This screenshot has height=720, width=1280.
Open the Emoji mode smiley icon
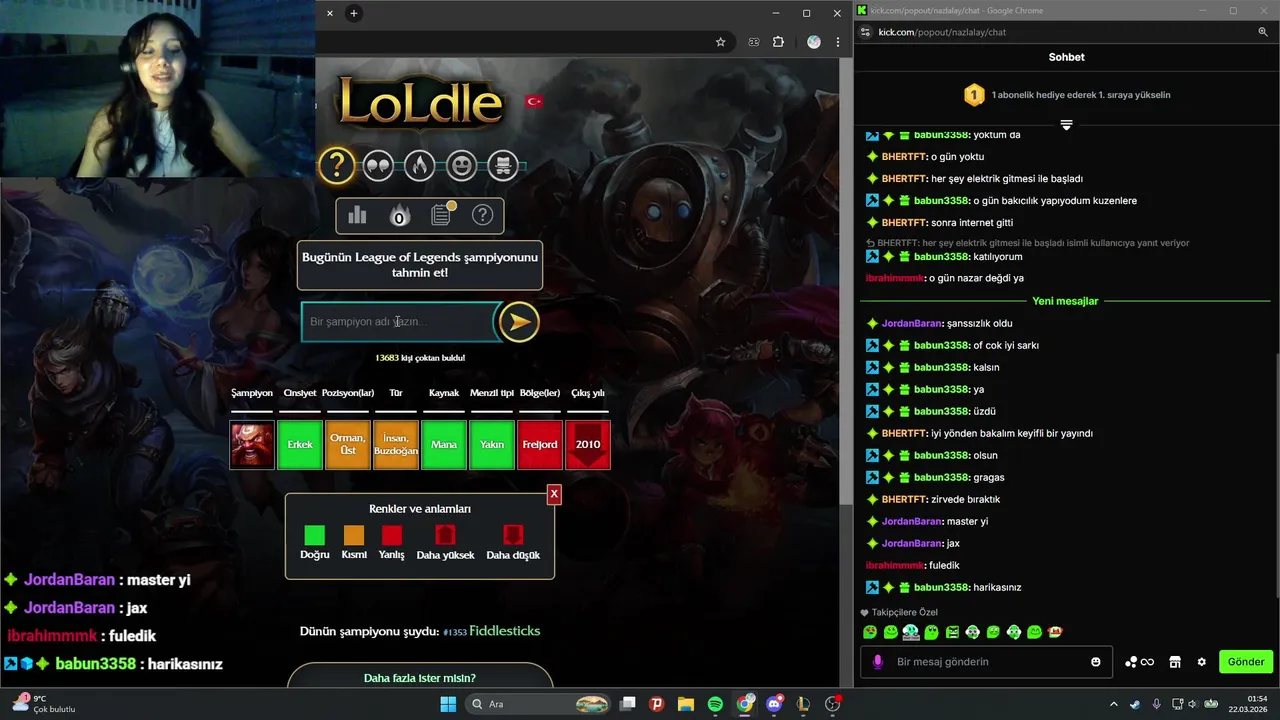pos(462,165)
